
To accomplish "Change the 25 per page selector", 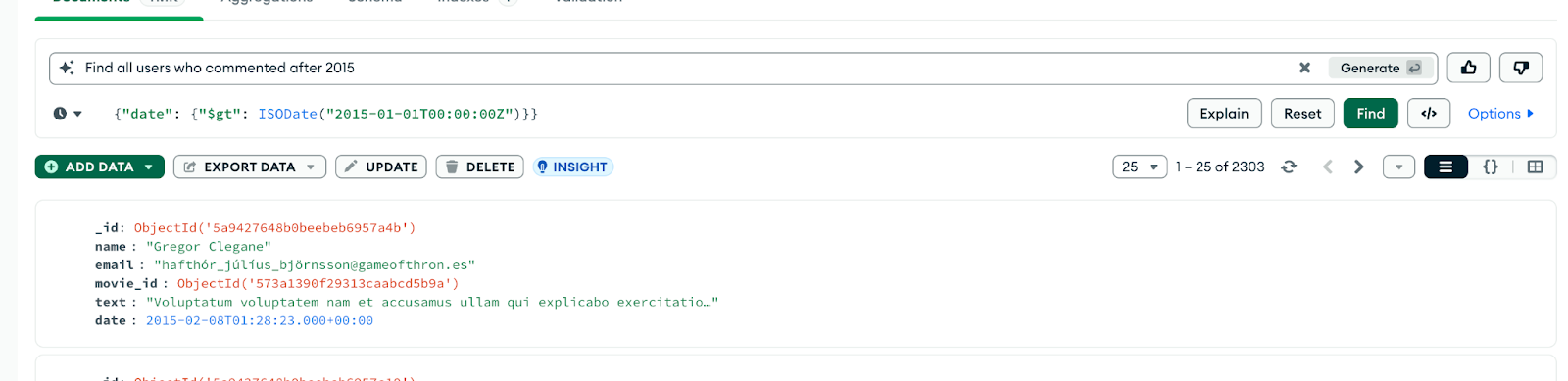I will (x=1140, y=167).
